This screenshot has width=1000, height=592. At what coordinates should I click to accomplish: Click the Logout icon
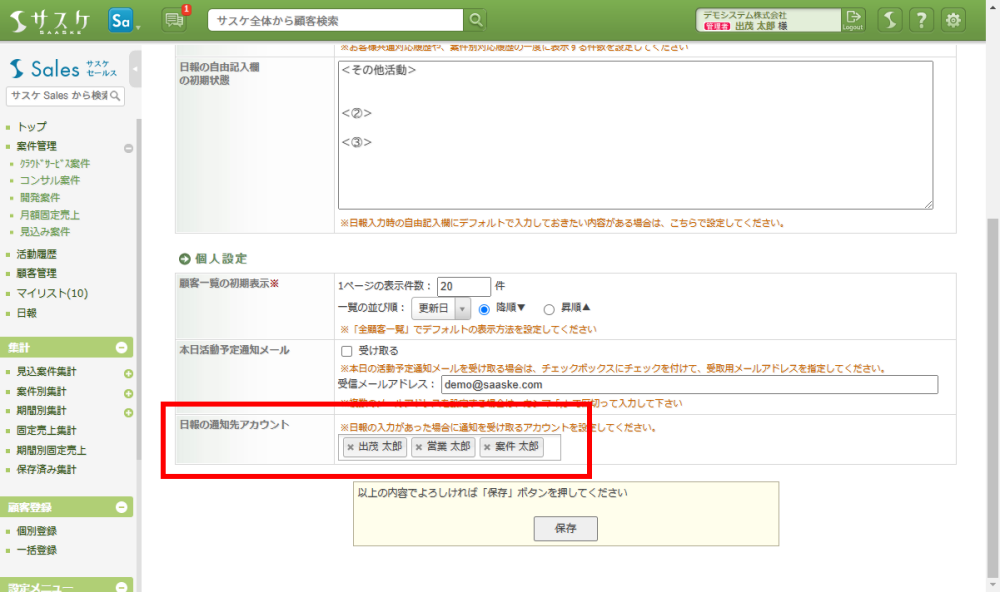click(x=853, y=20)
